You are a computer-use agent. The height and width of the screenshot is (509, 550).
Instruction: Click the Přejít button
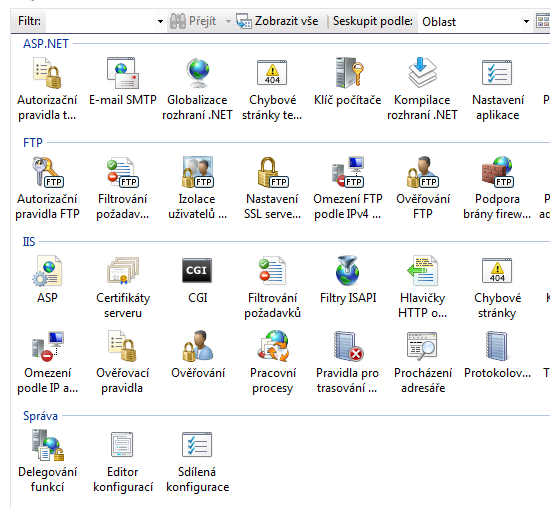pos(193,21)
